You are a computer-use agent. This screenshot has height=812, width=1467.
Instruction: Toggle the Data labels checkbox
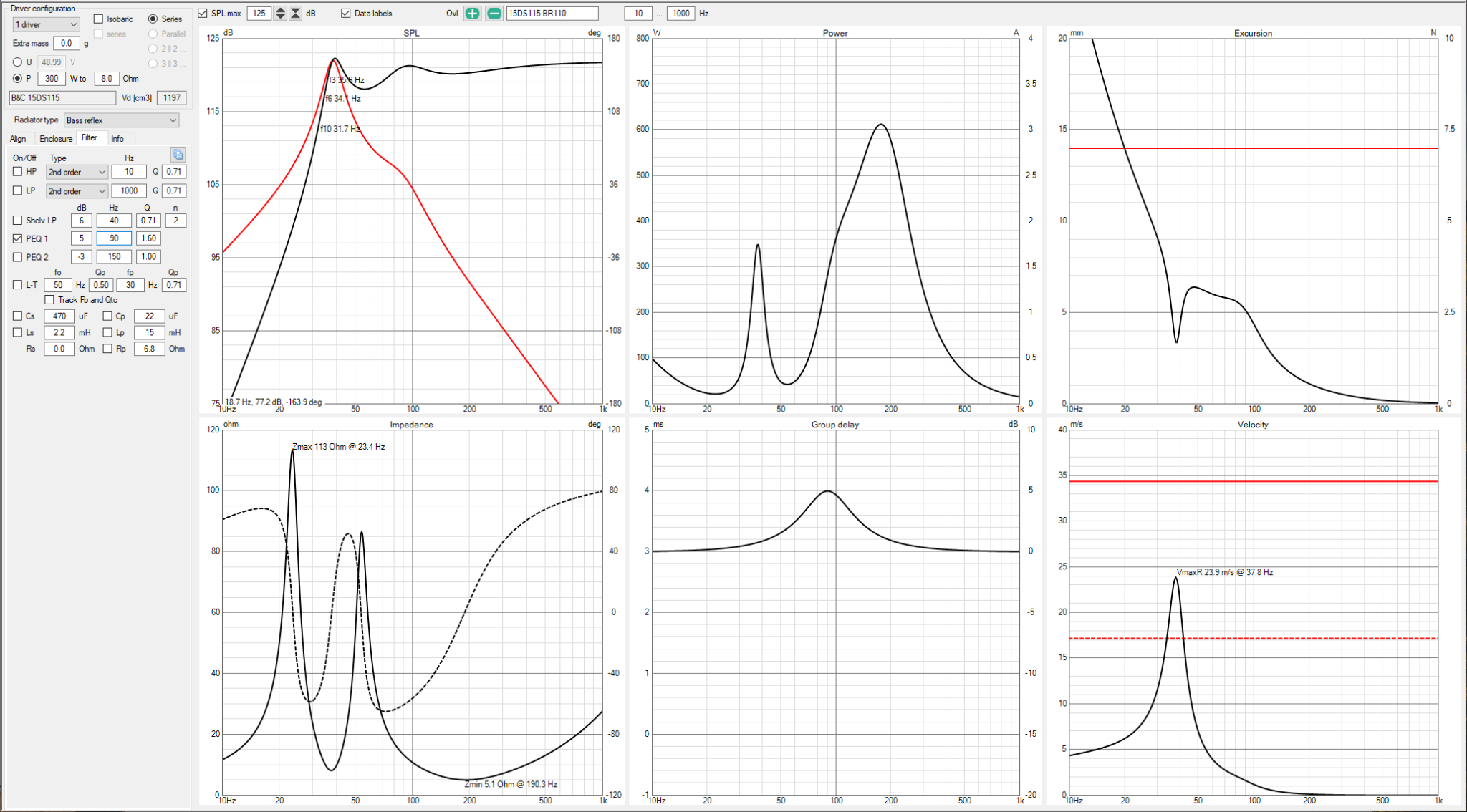(x=346, y=13)
